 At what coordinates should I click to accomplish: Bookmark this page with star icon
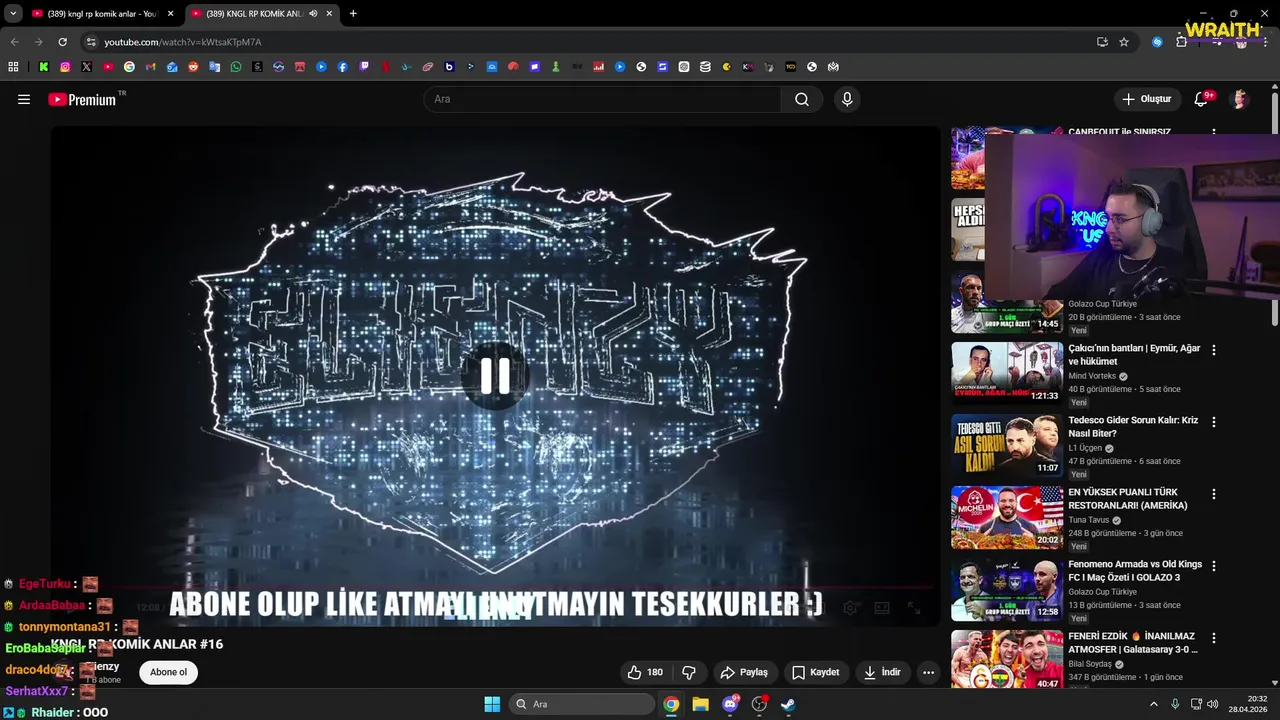pos(1124,42)
